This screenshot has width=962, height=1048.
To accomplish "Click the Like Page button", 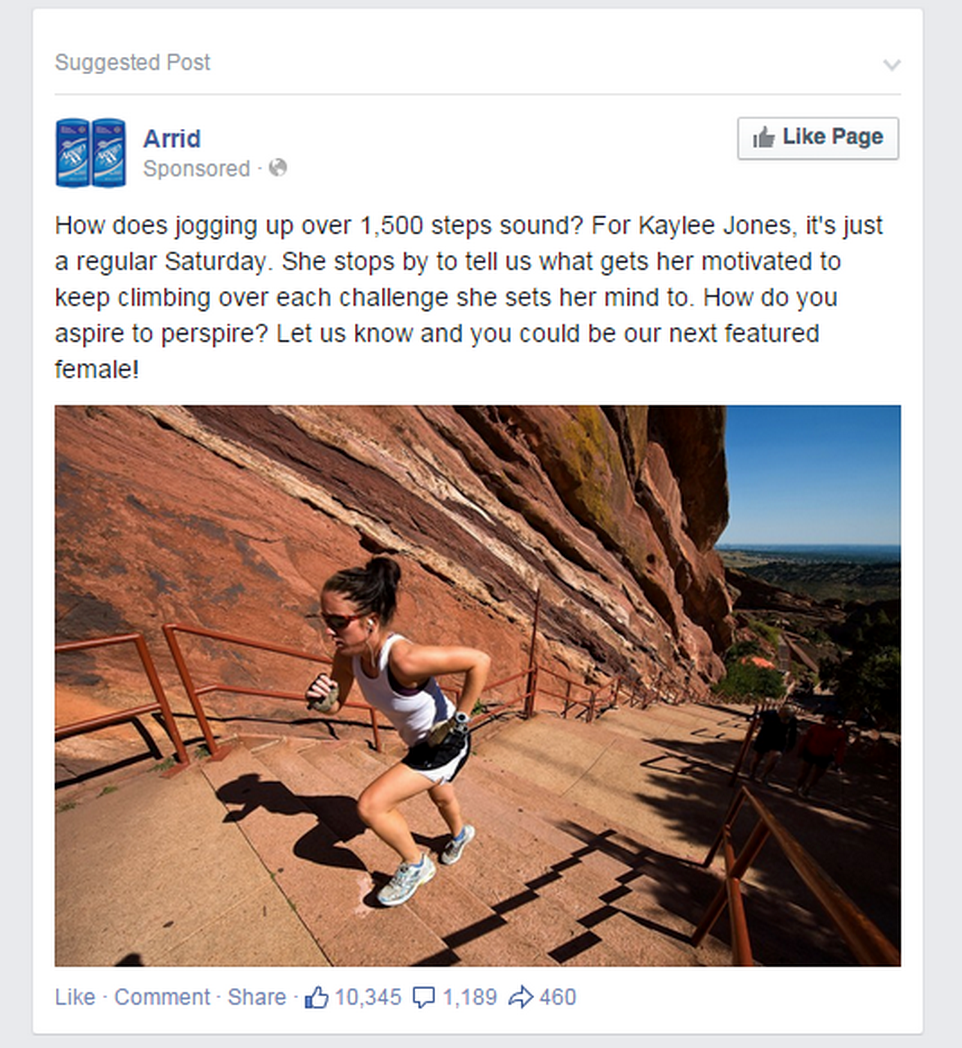I will (x=818, y=138).
